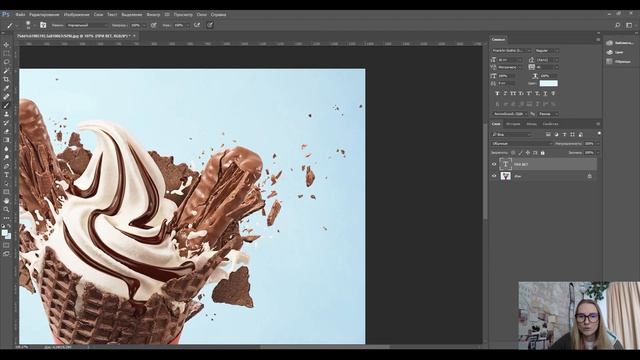
Task: Toggle layer filtering switch in Layers panel
Action: point(599,133)
